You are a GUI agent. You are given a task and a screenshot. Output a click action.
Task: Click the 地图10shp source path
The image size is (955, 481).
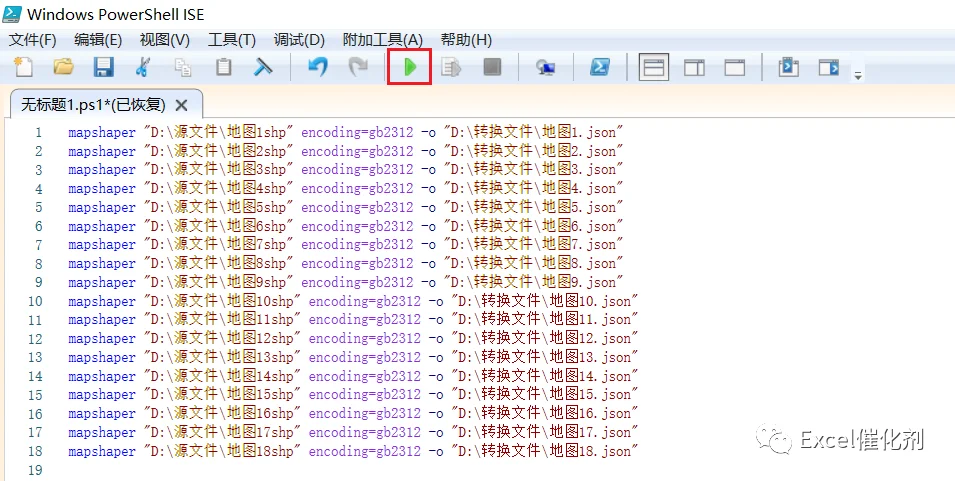(222, 301)
